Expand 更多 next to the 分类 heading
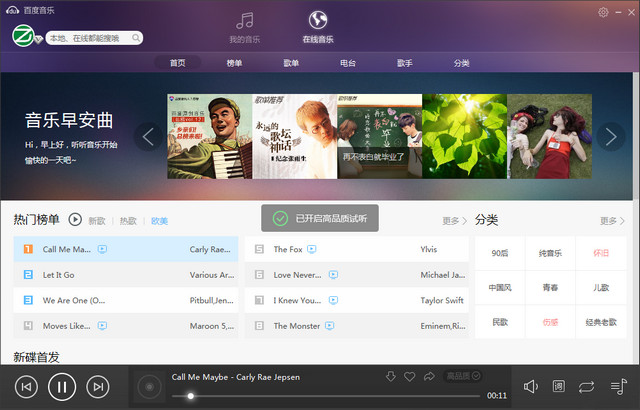Image resolution: width=640 pixels, height=410 pixels. (612, 220)
